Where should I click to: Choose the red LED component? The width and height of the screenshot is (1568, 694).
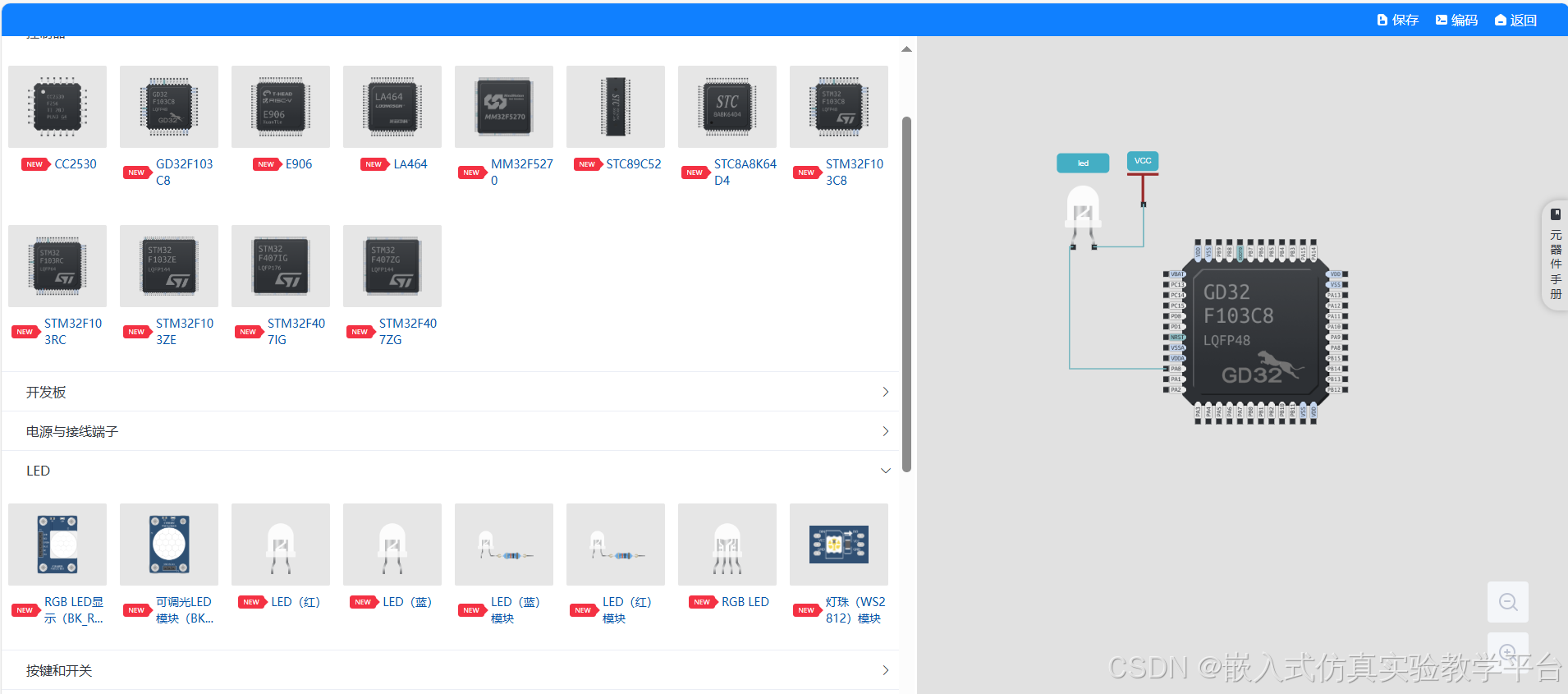281,545
